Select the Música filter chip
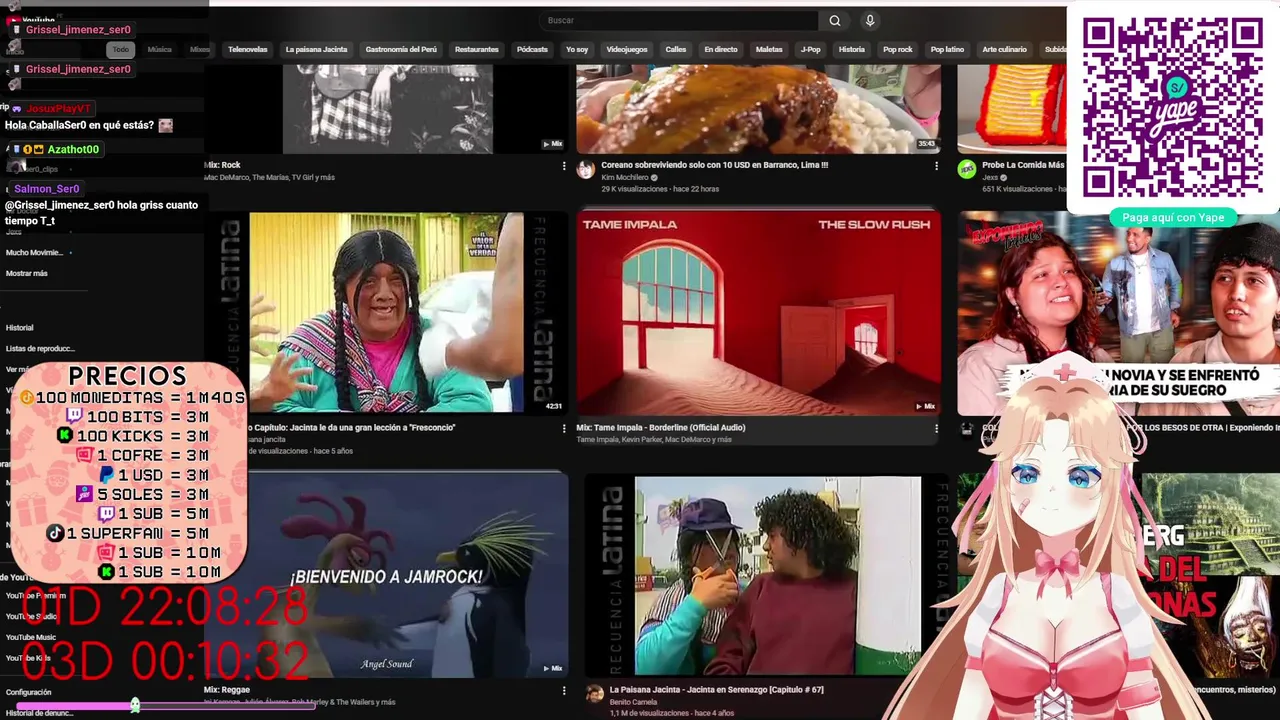This screenshot has height=720, width=1280. coord(160,49)
